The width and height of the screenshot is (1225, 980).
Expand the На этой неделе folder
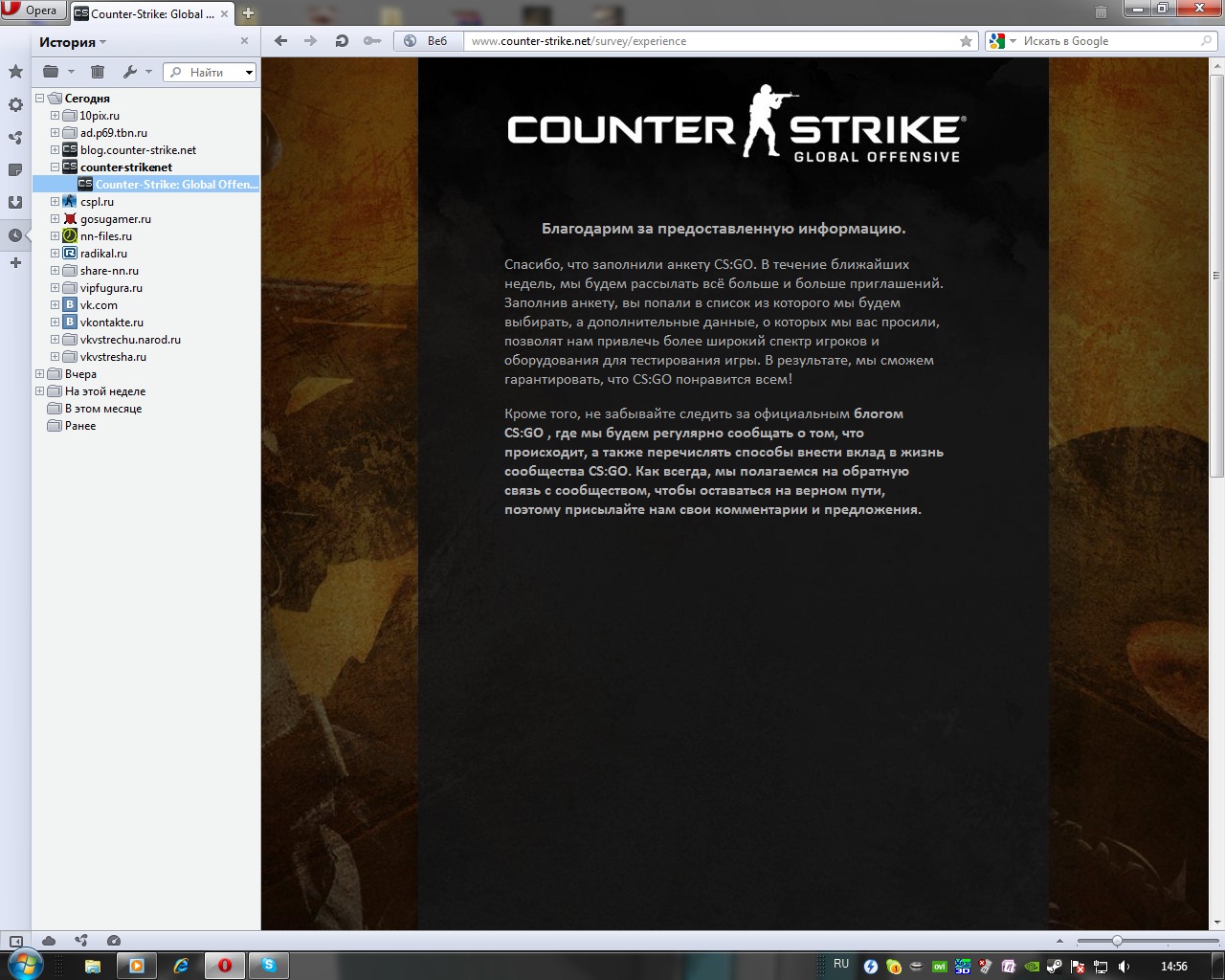pyautogui.click(x=40, y=391)
